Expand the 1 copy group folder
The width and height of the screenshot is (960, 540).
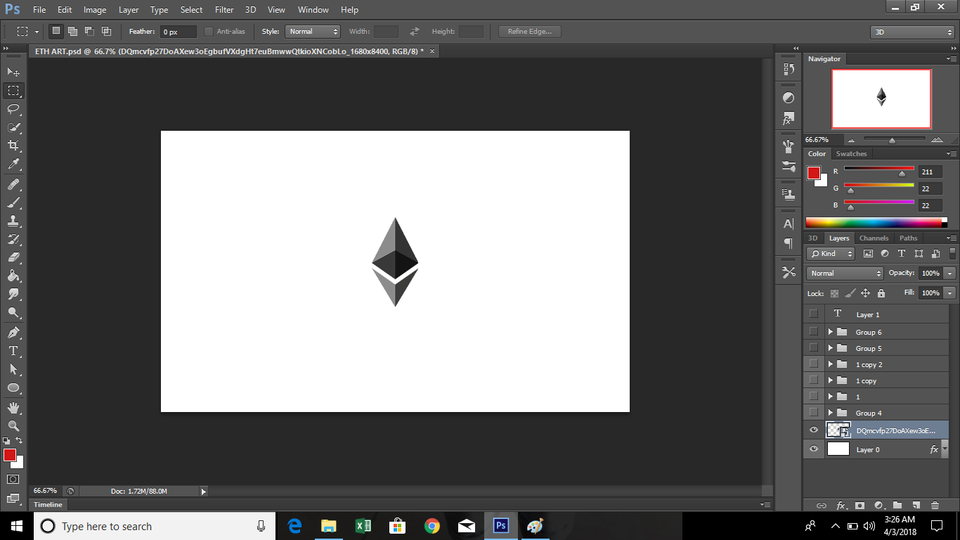click(830, 380)
